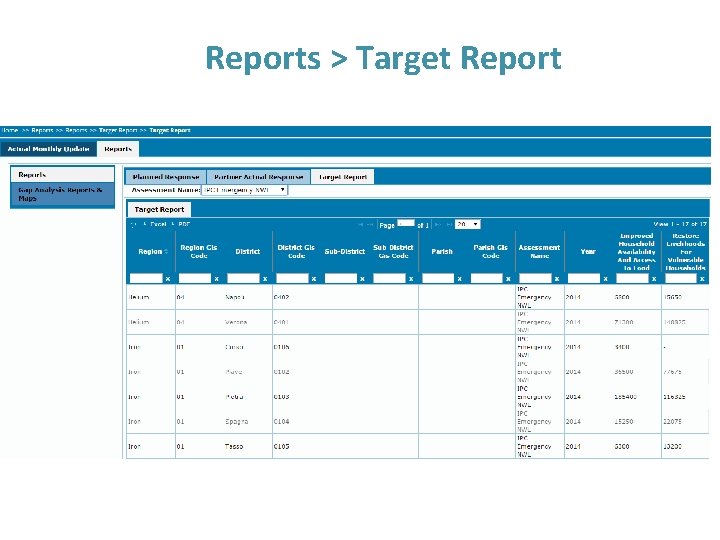The image size is (720, 540).
Task: Jump to last page in the grid pager
Action: click(449, 225)
